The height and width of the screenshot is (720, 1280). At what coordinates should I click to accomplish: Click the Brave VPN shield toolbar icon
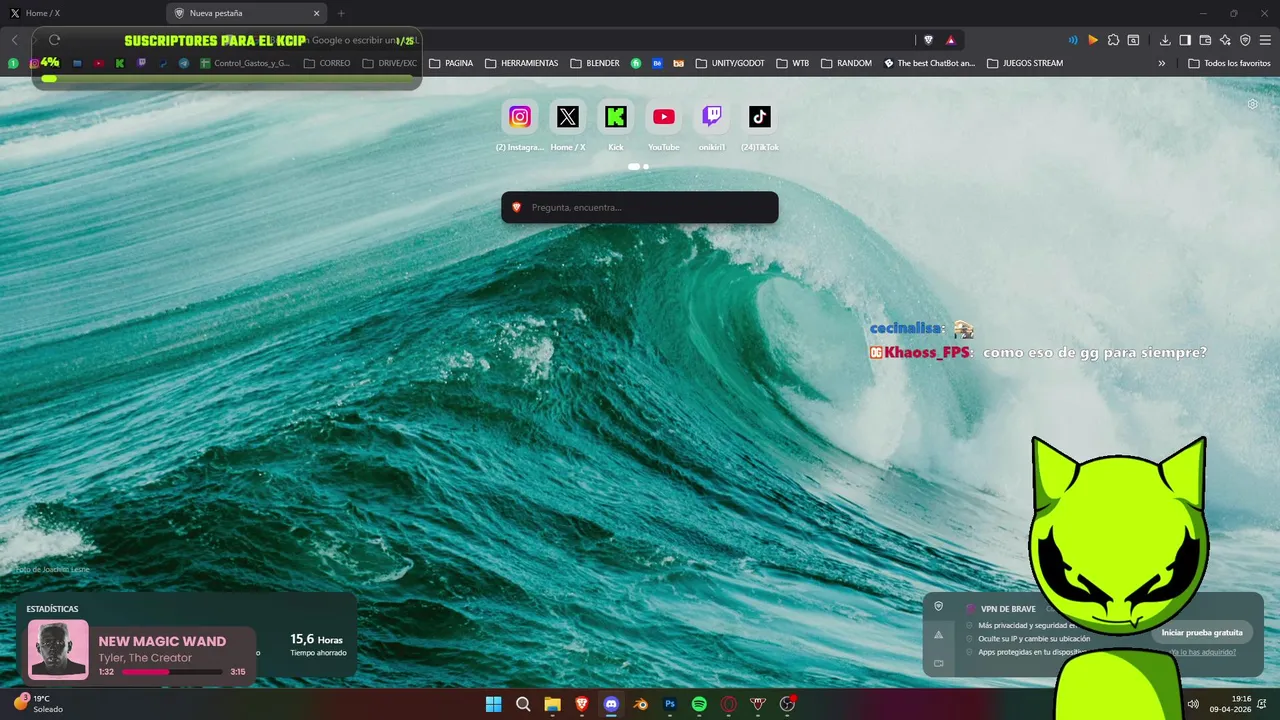click(x=1245, y=40)
